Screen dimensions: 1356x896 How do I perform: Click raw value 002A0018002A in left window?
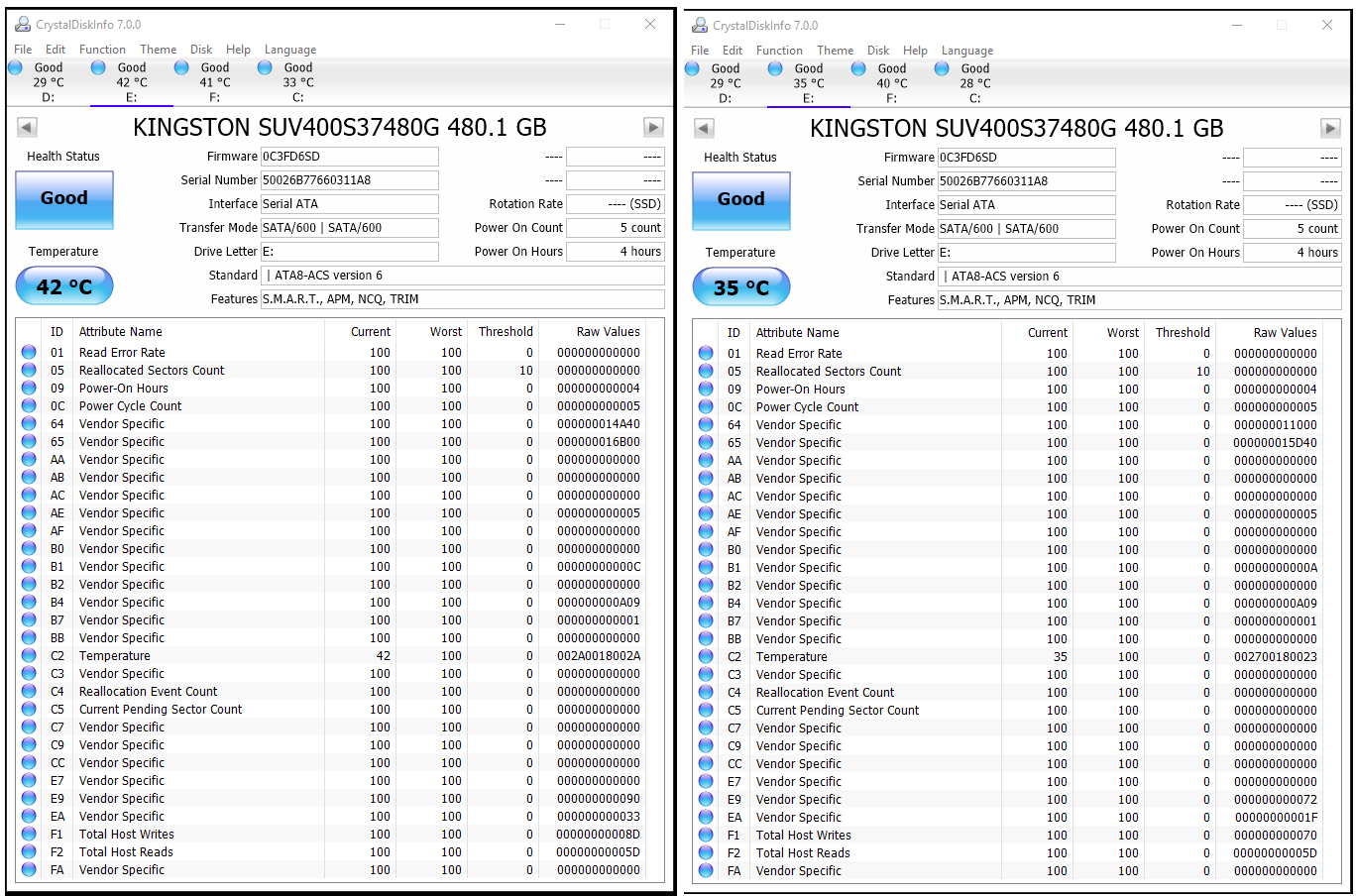pos(599,655)
